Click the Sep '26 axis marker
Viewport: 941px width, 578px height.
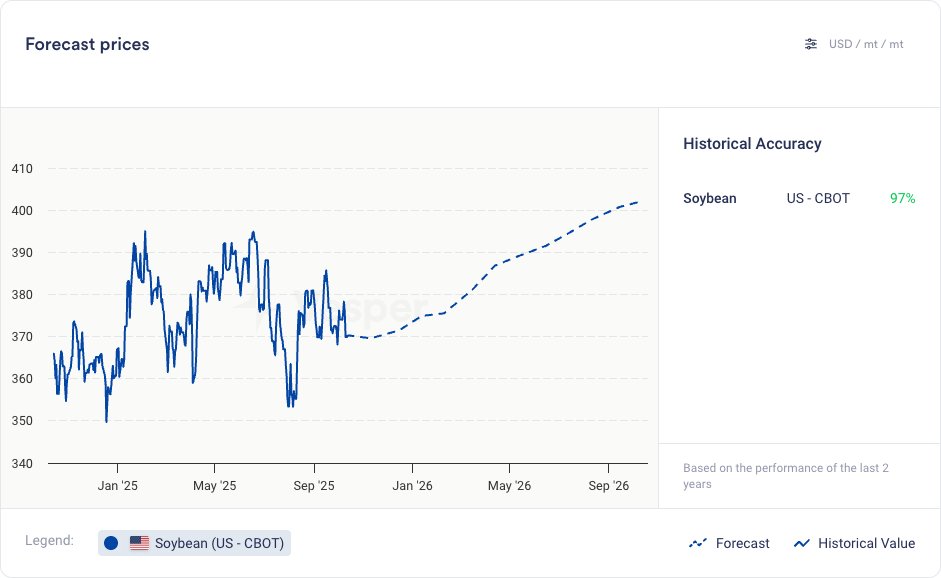point(608,486)
